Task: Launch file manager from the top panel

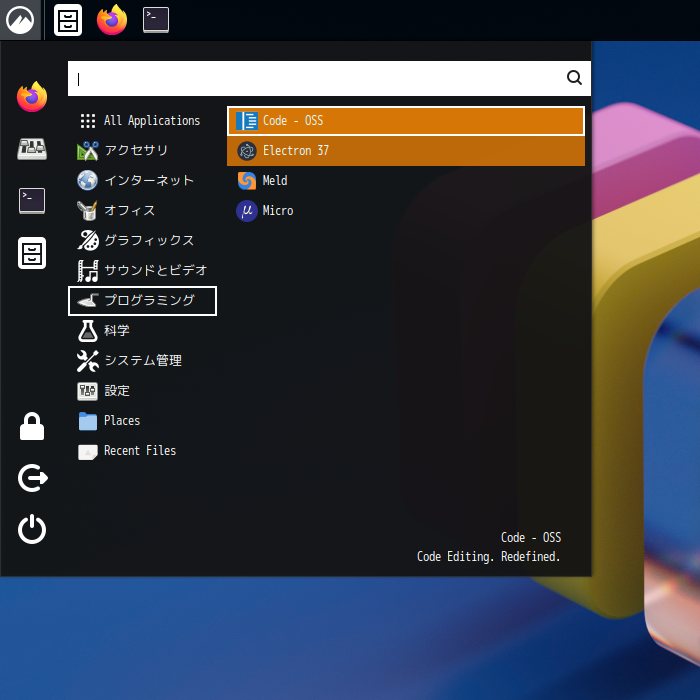Action: click(x=68, y=20)
